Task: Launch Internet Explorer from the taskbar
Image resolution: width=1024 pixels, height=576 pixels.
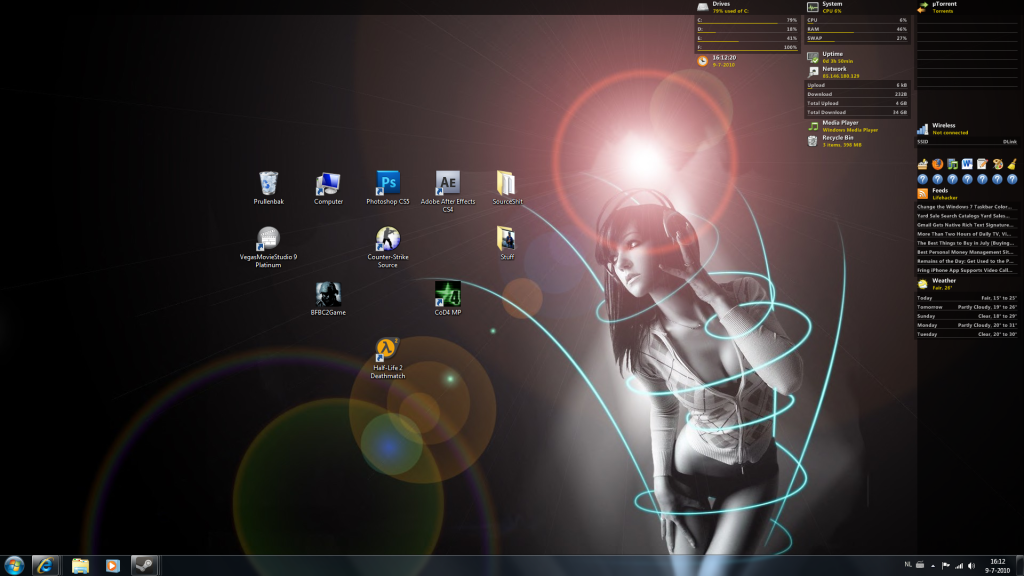Action: pyautogui.click(x=45, y=566)
